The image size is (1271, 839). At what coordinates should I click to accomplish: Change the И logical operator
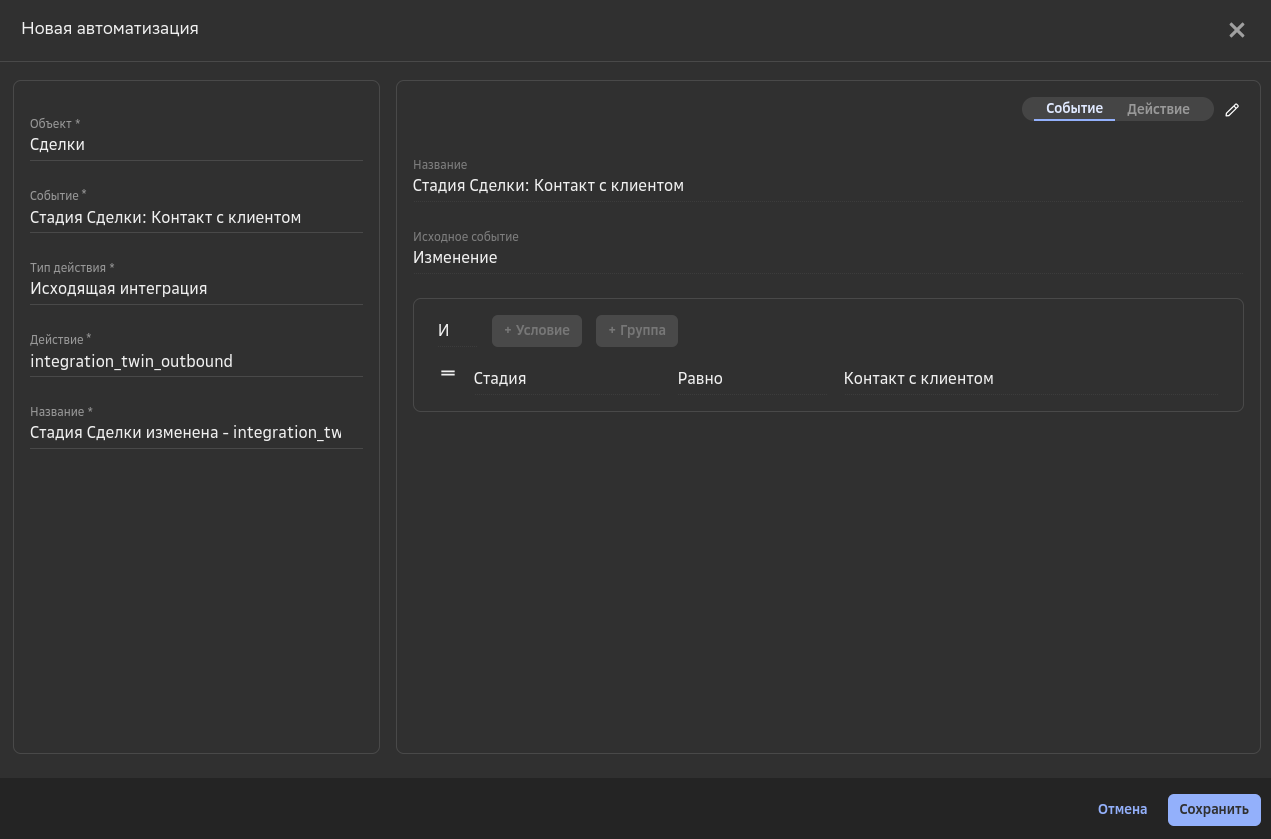[456, 331]
